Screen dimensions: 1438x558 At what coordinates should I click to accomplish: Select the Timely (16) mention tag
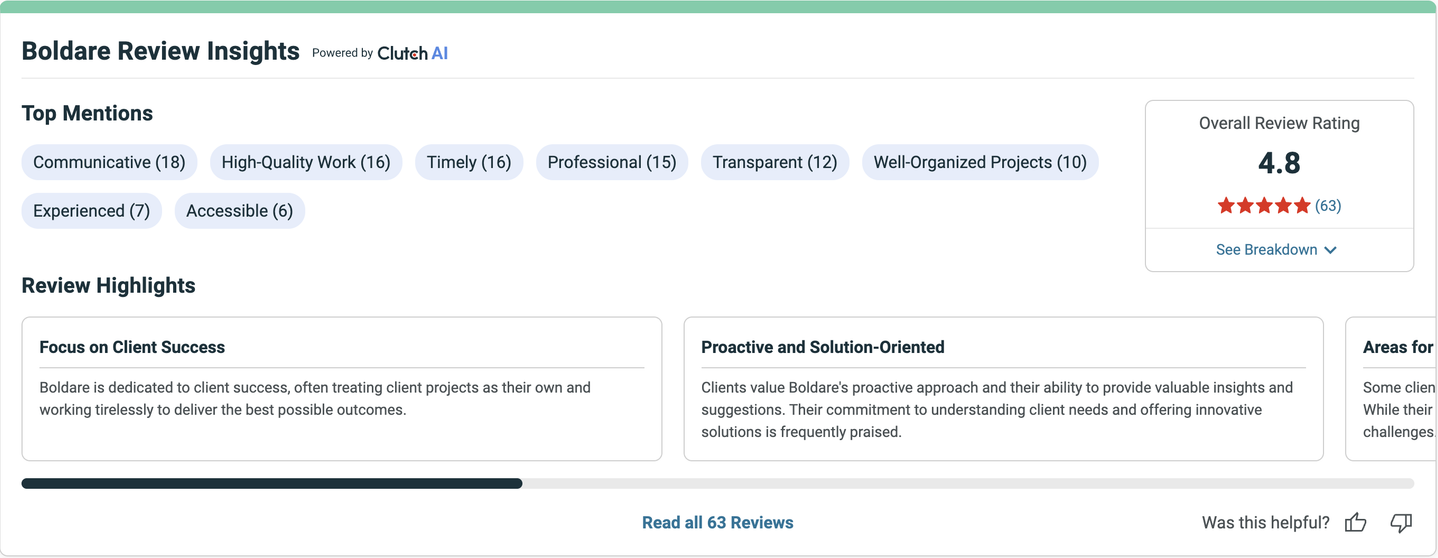pos(469,162)
